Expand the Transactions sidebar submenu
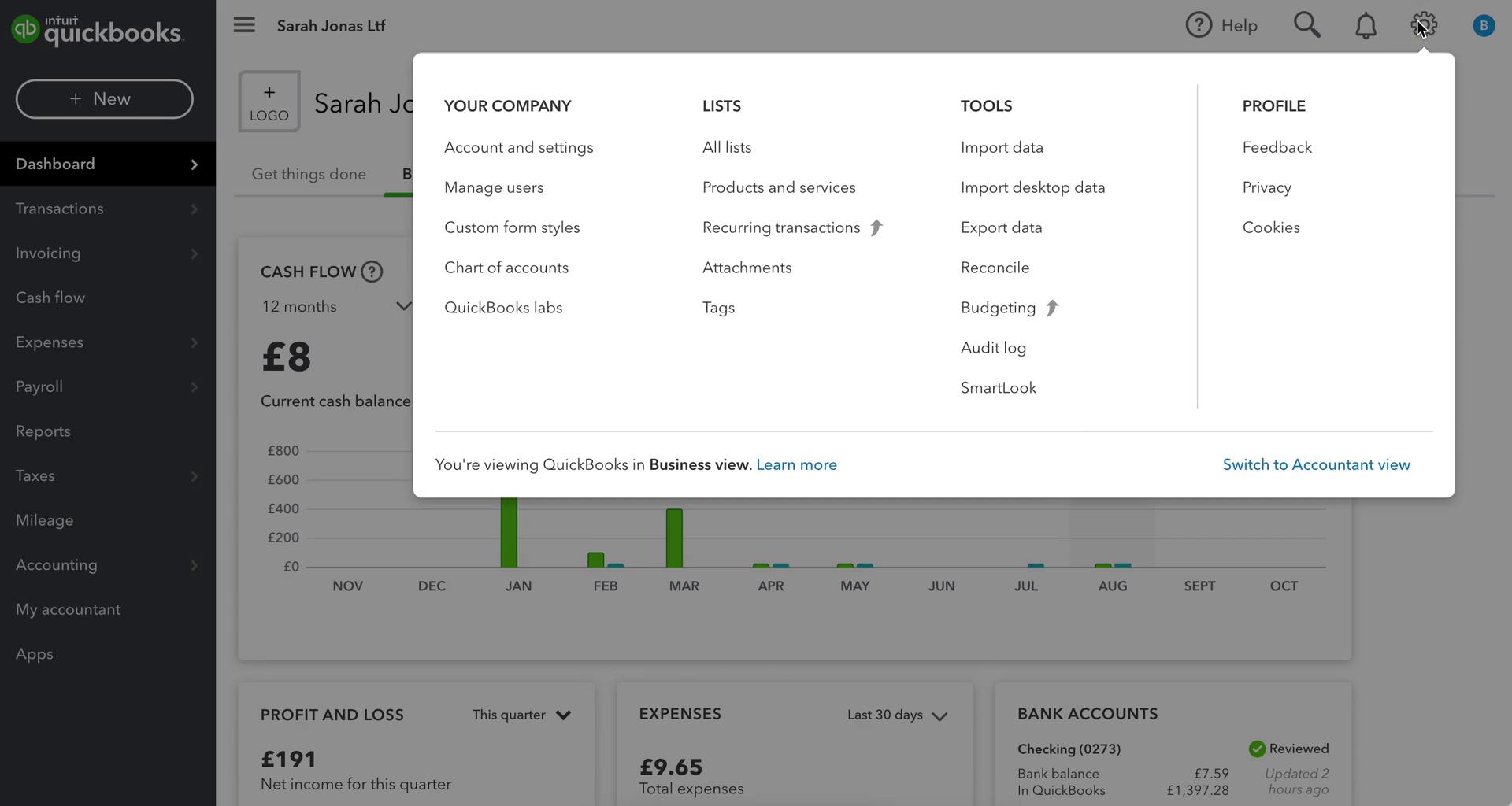1512x806 pixels. (194, 209)
